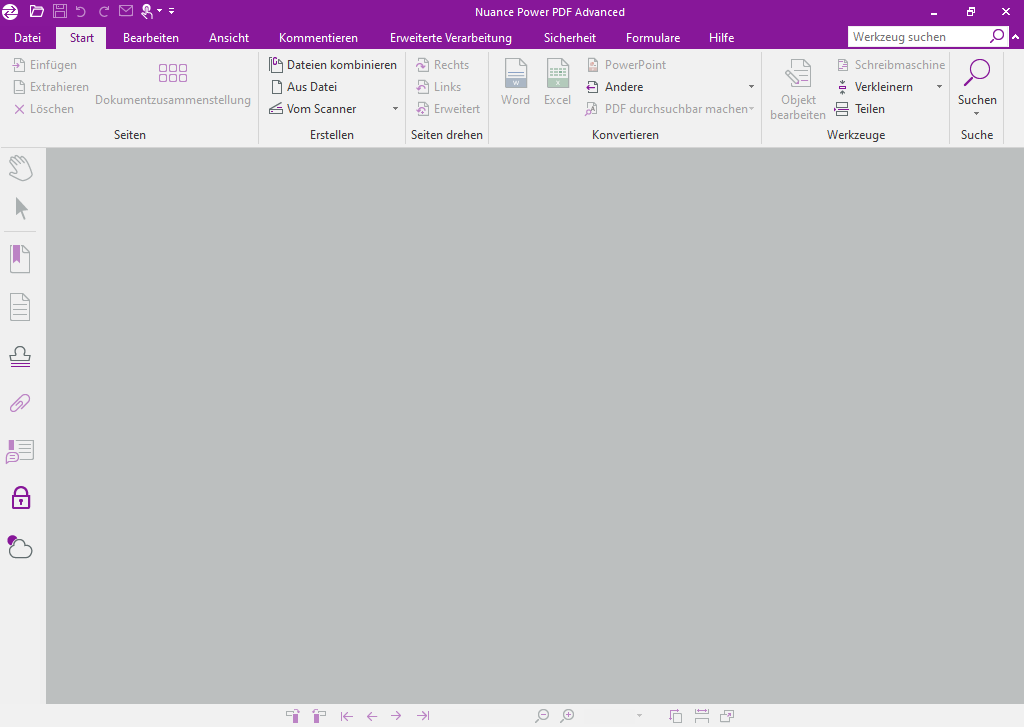Click Aus Datei to create PDF

click(x=311, y=87)
